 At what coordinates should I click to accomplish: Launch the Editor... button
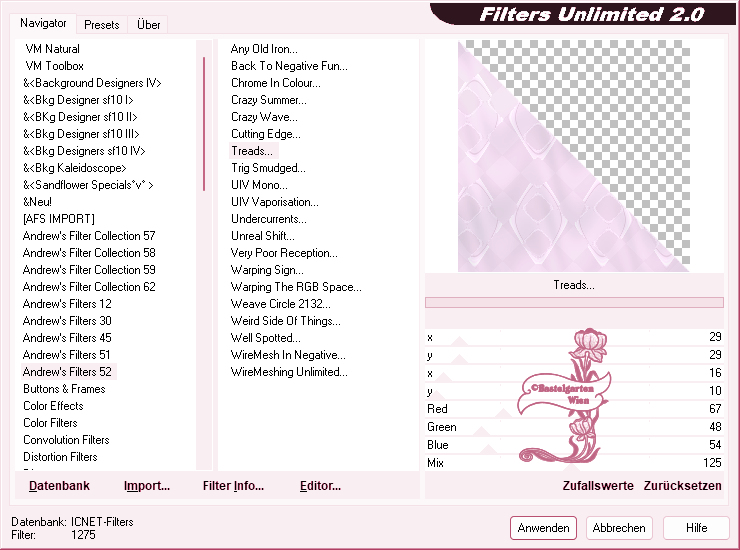(320, 486)
